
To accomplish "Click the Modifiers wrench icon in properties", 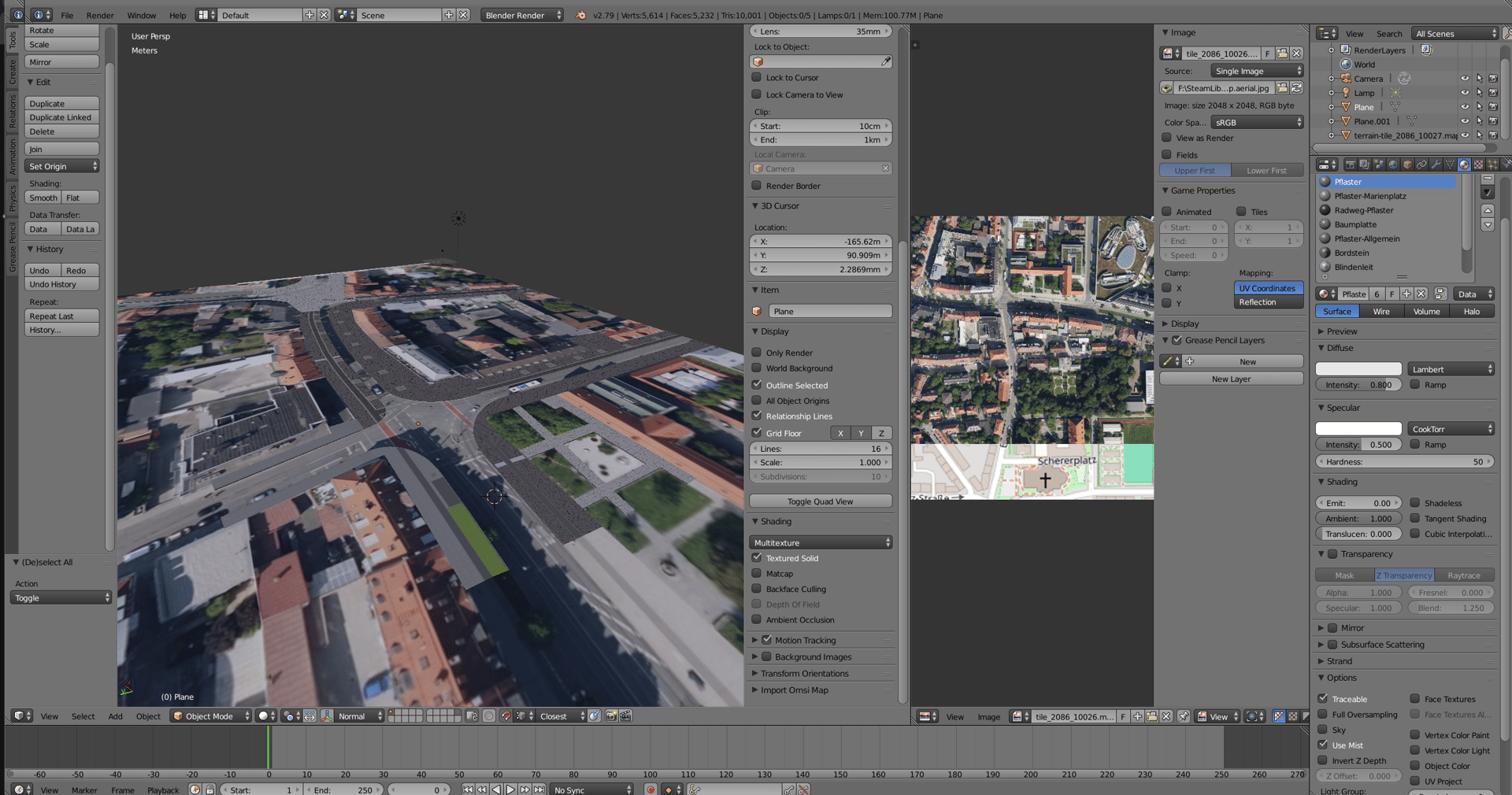I will tap(1436, 165).
